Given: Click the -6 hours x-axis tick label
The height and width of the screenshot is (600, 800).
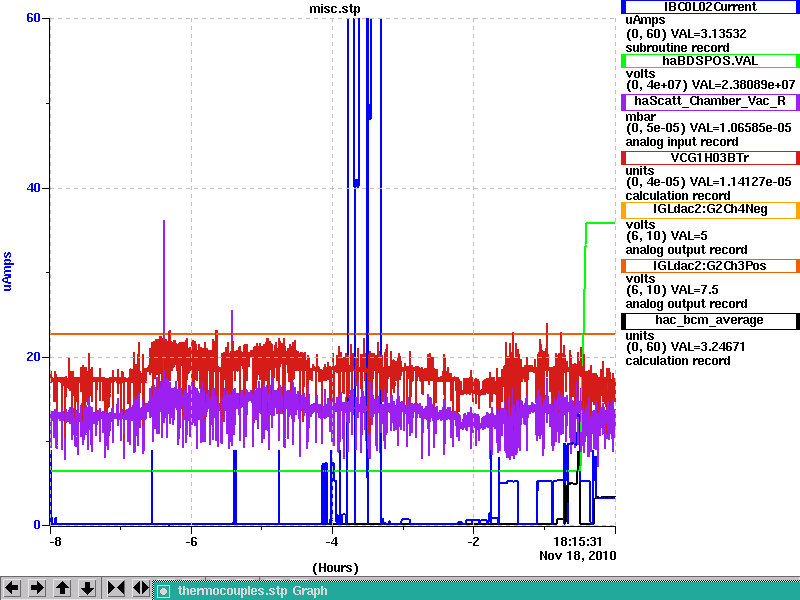Looking at the screenshot, I should (191, 542).
